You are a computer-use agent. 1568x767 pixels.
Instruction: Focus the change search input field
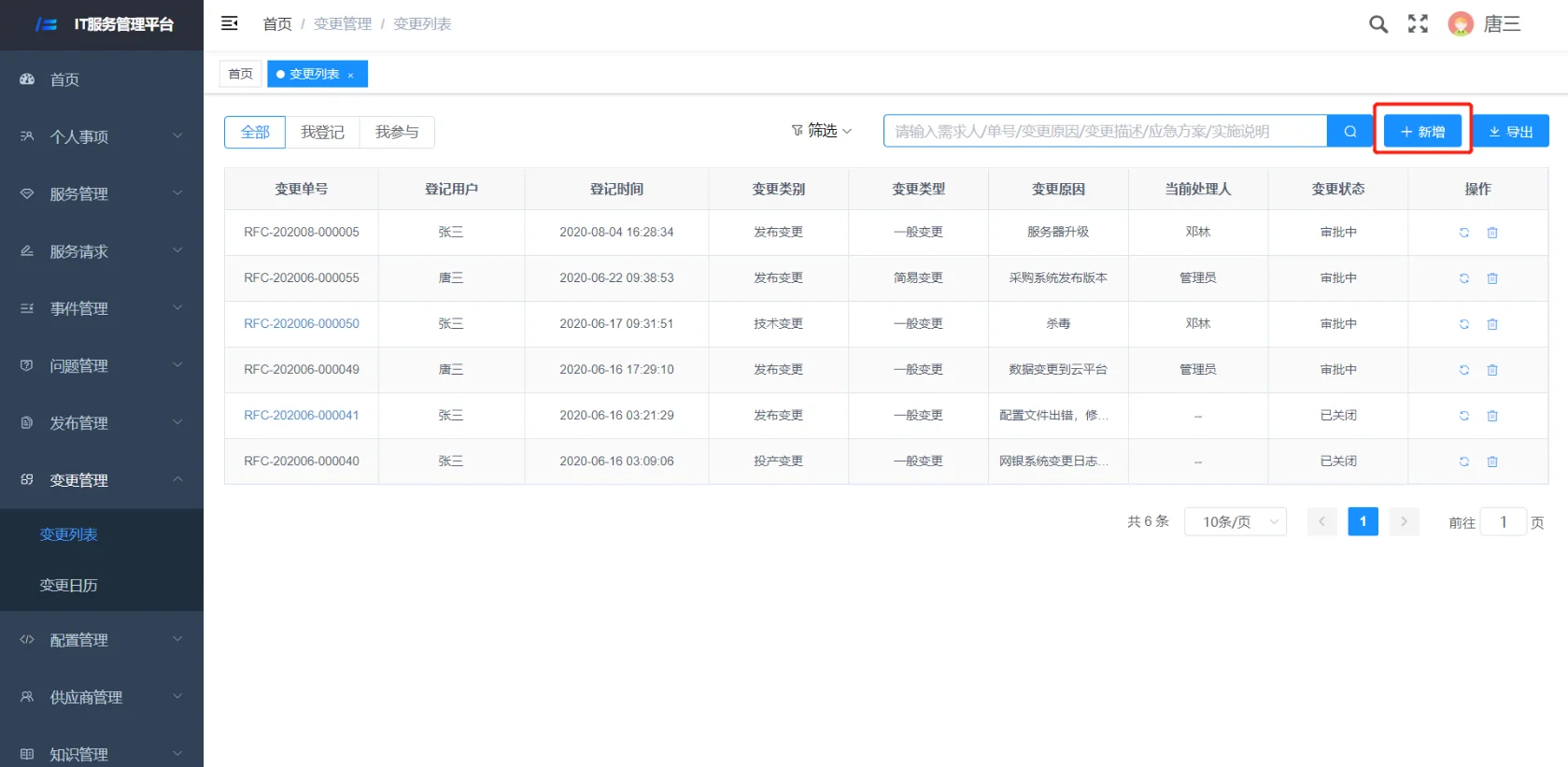coord(1105,132)
